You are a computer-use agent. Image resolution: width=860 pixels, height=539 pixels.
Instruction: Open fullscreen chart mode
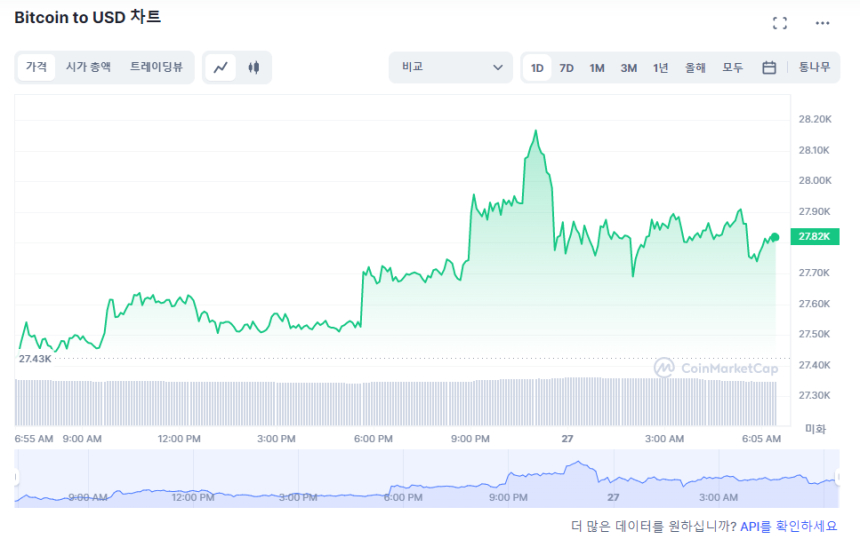[x=780, y=23]
